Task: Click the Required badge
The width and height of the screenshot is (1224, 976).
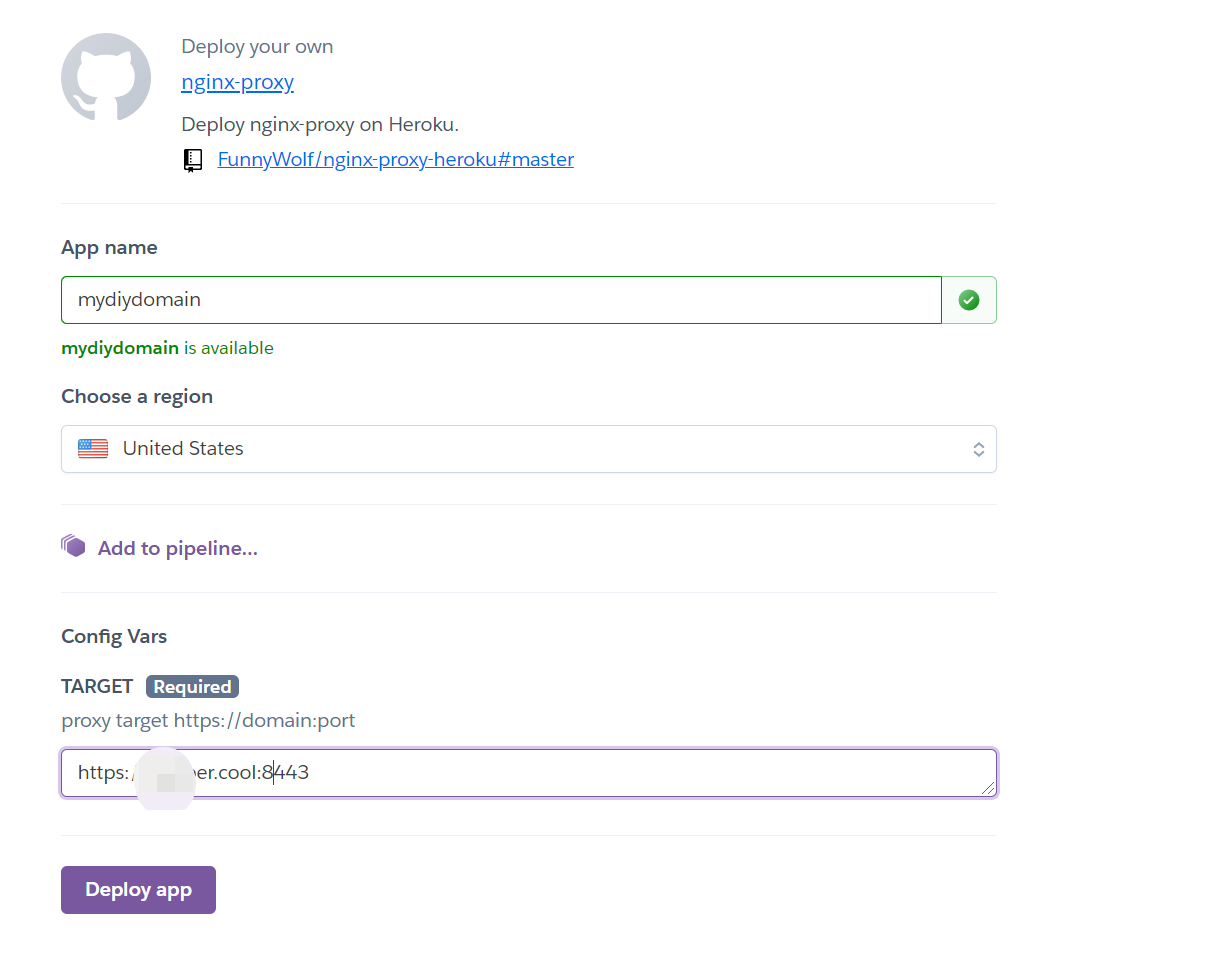Action: coord(192,687)
